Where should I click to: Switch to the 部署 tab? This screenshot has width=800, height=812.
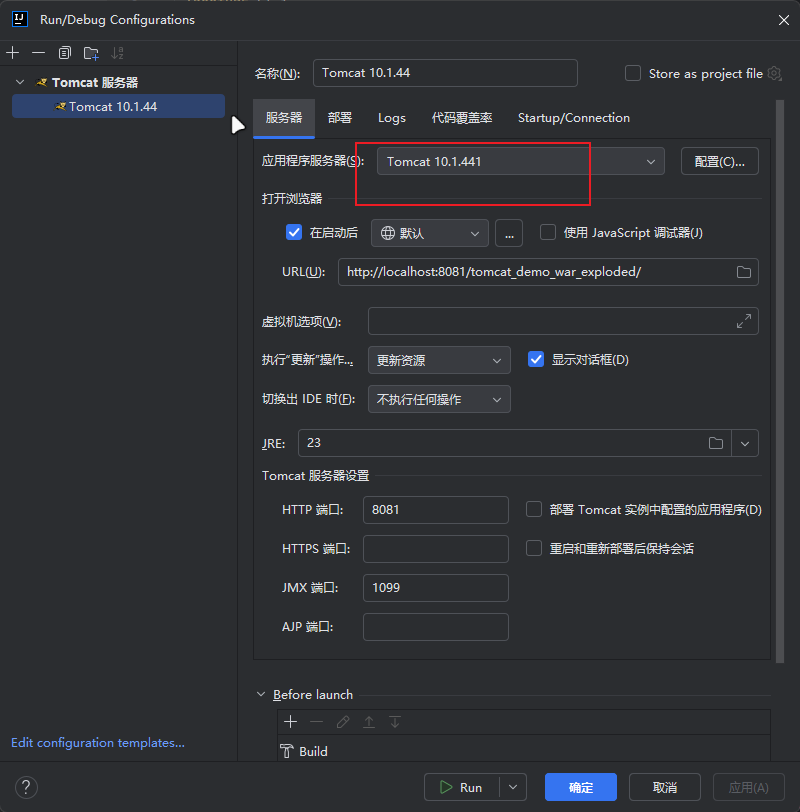(x=340, y=118)
